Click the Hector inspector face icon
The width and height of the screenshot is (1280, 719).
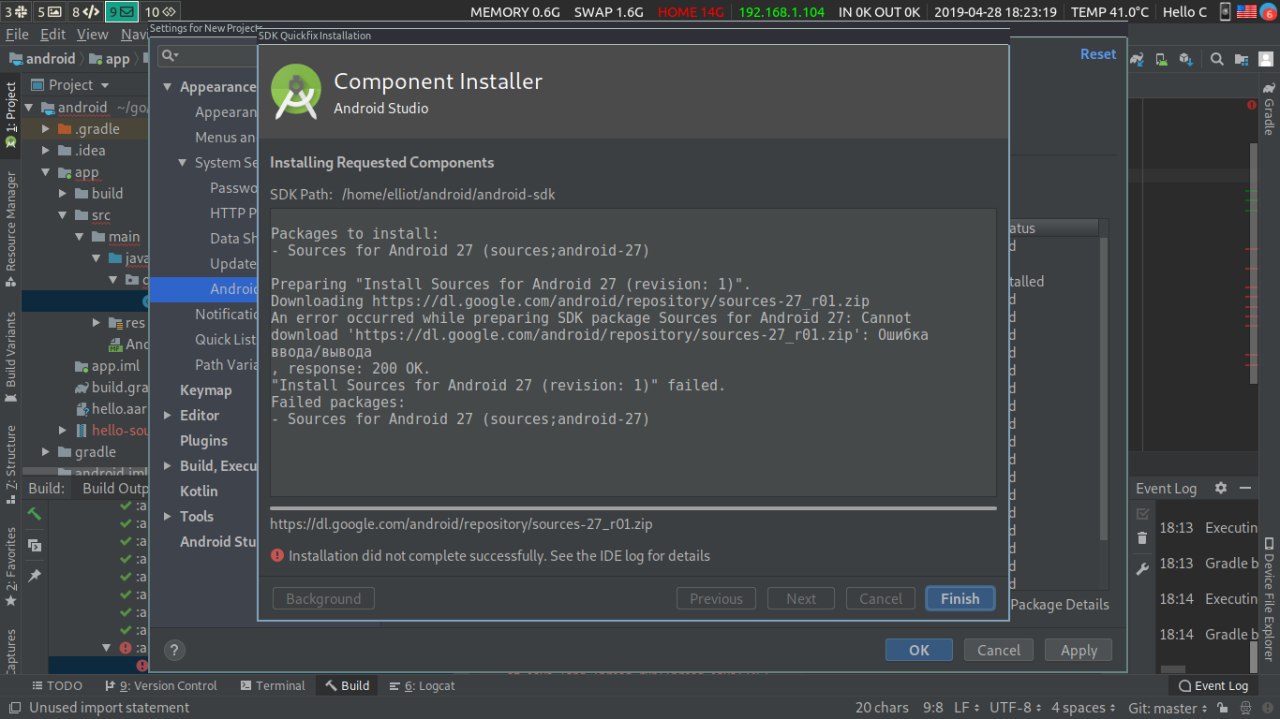[1247, 707]
